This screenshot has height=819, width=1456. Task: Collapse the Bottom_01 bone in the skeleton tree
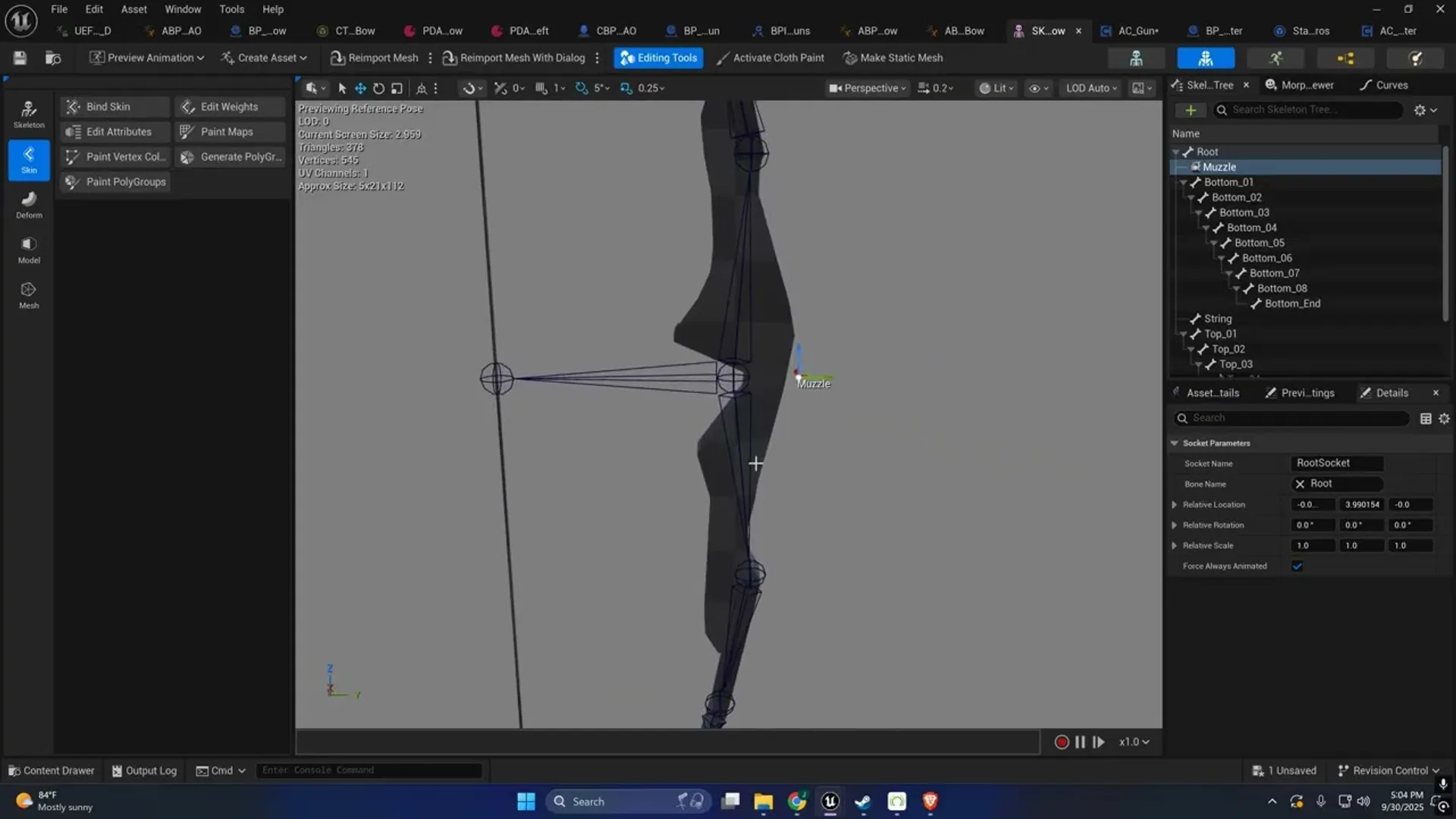pos(1185,182)
